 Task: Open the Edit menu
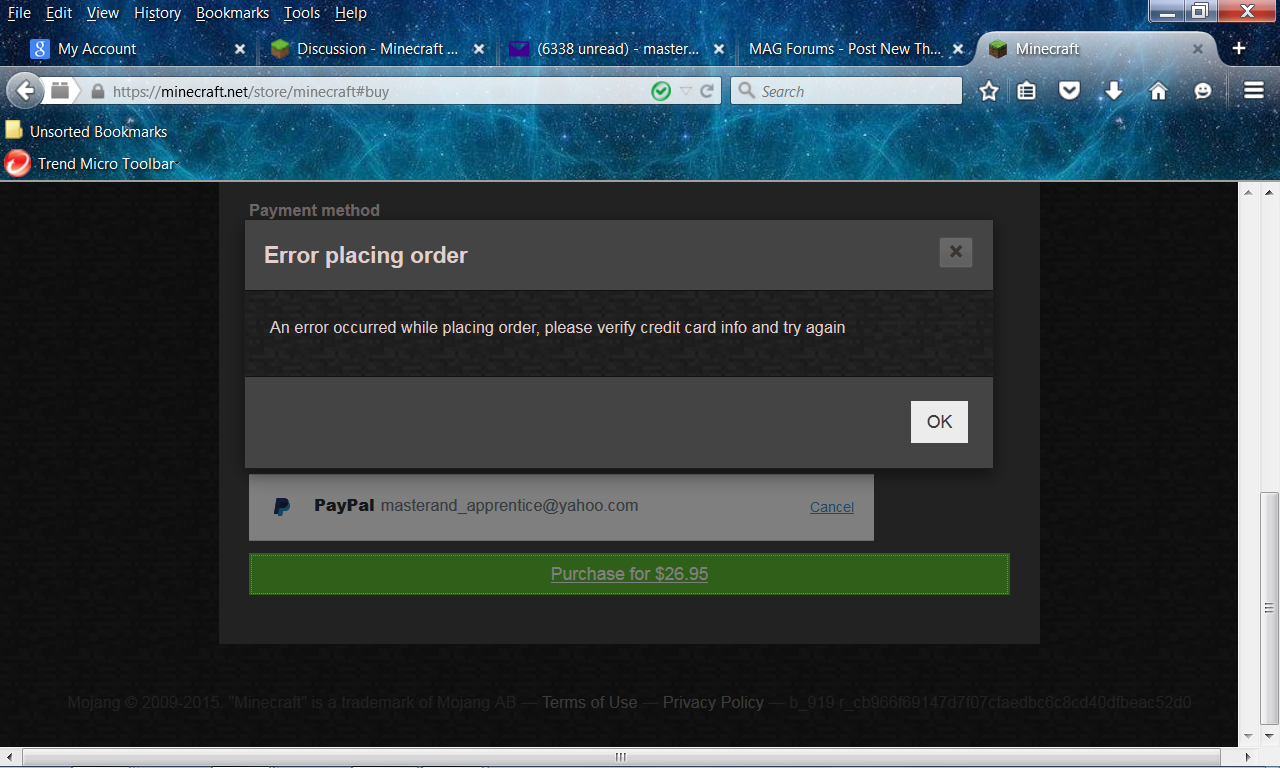(58, 13)
